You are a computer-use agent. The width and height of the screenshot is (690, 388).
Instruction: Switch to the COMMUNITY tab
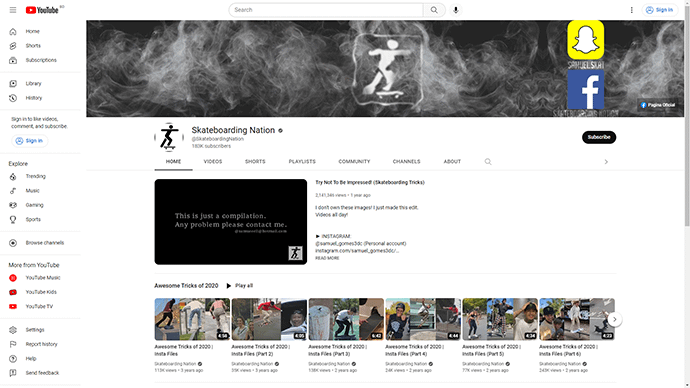[354, 162]
